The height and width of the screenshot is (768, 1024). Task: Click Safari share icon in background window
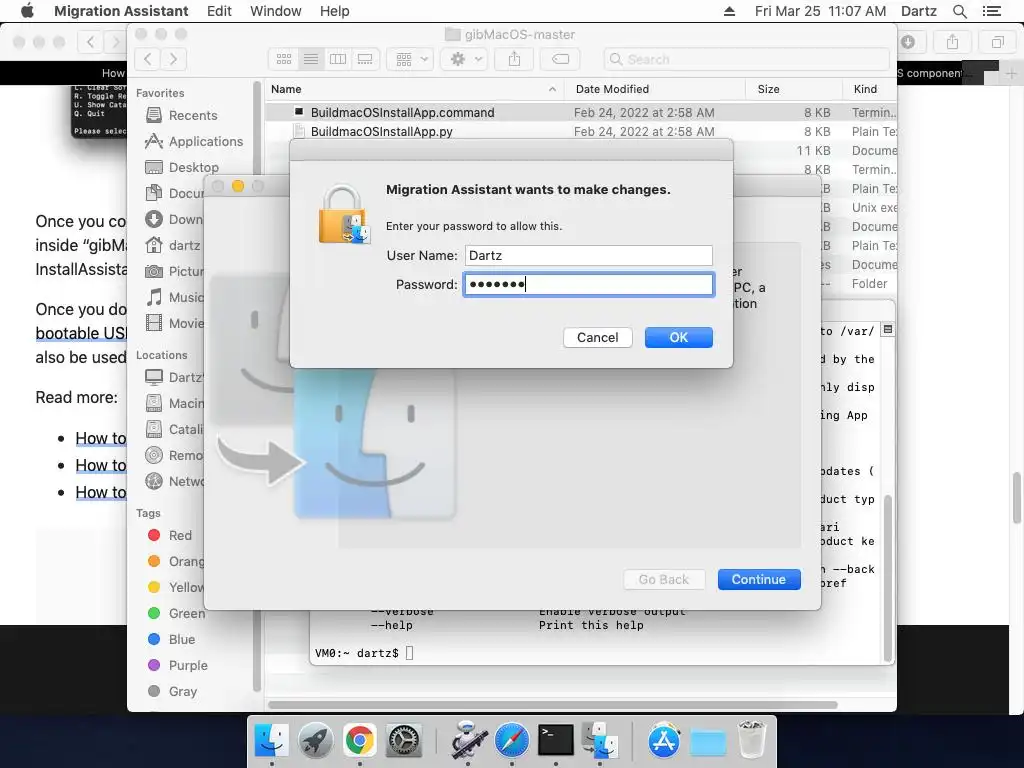(953, 42)
